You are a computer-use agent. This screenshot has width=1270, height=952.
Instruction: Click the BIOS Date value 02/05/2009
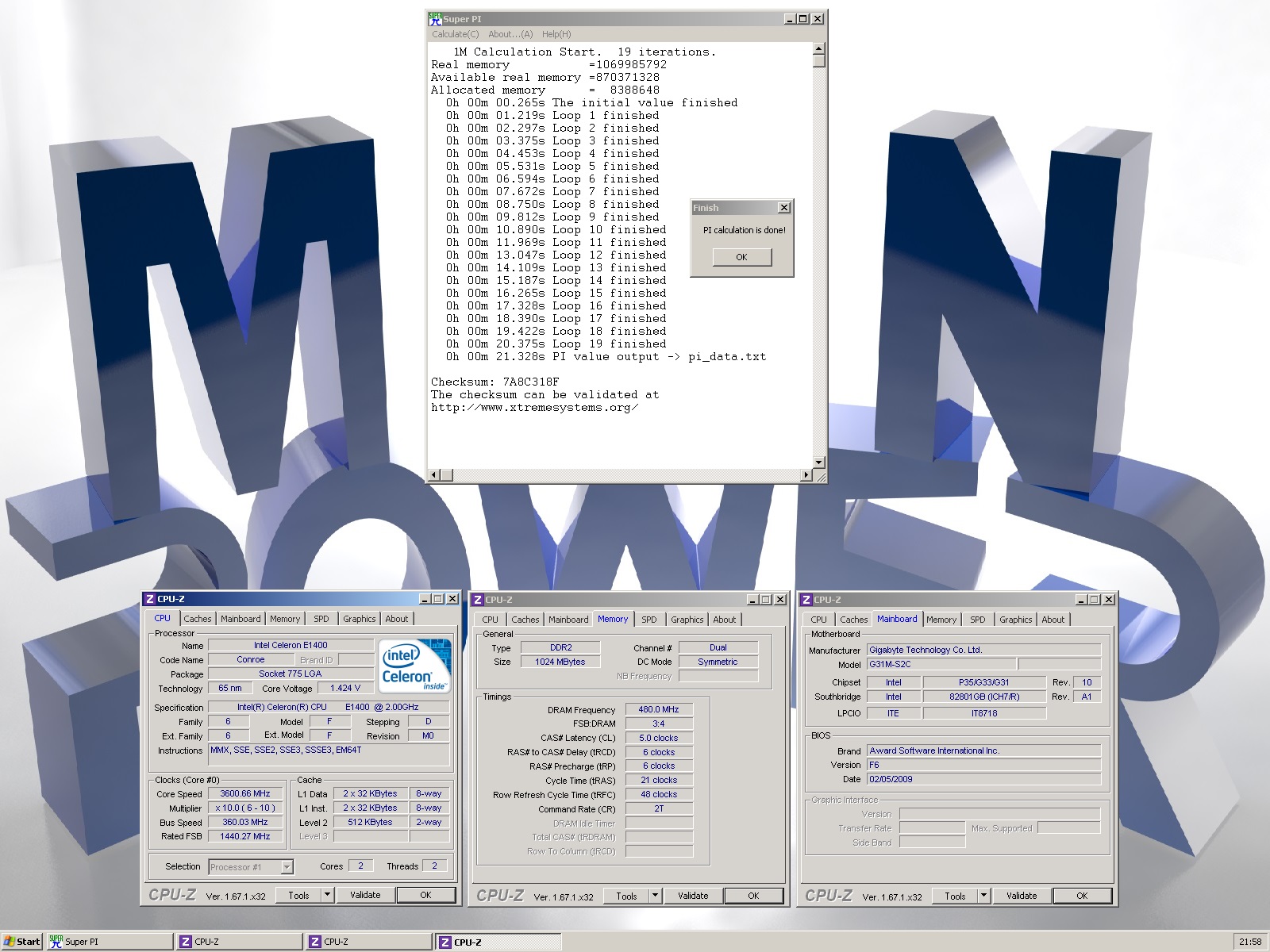[x=983, y=779]
